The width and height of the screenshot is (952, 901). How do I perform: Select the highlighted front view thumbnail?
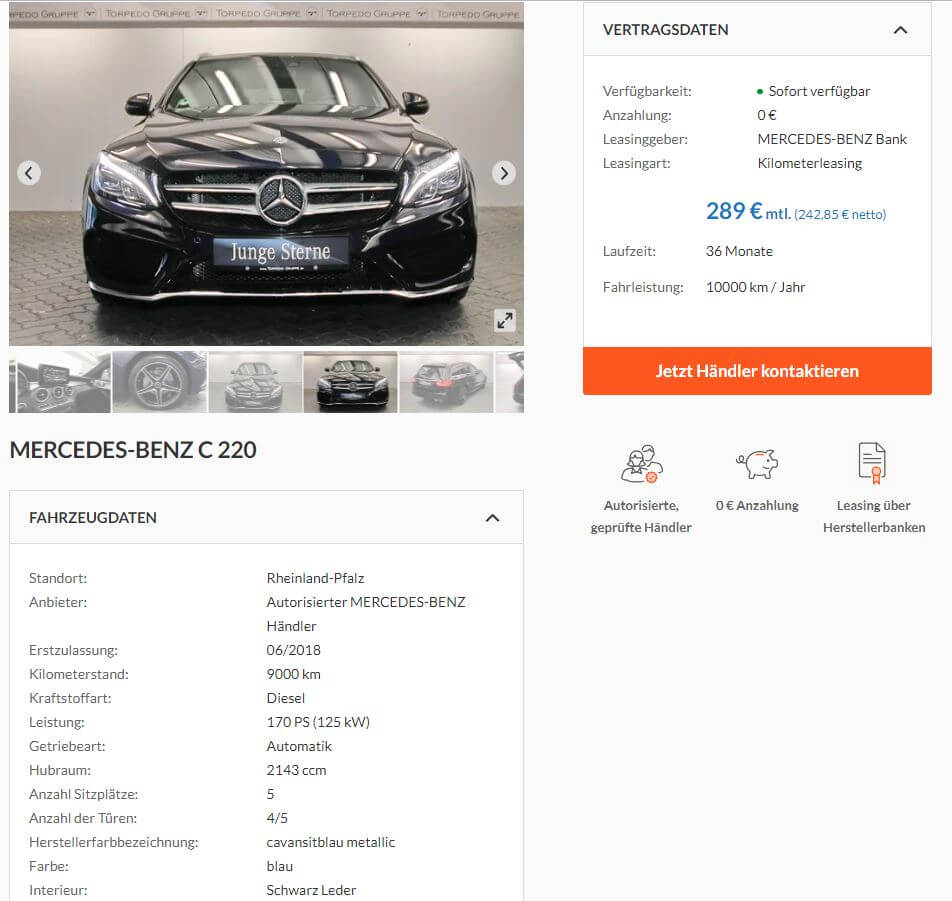[x=350, y=382]
